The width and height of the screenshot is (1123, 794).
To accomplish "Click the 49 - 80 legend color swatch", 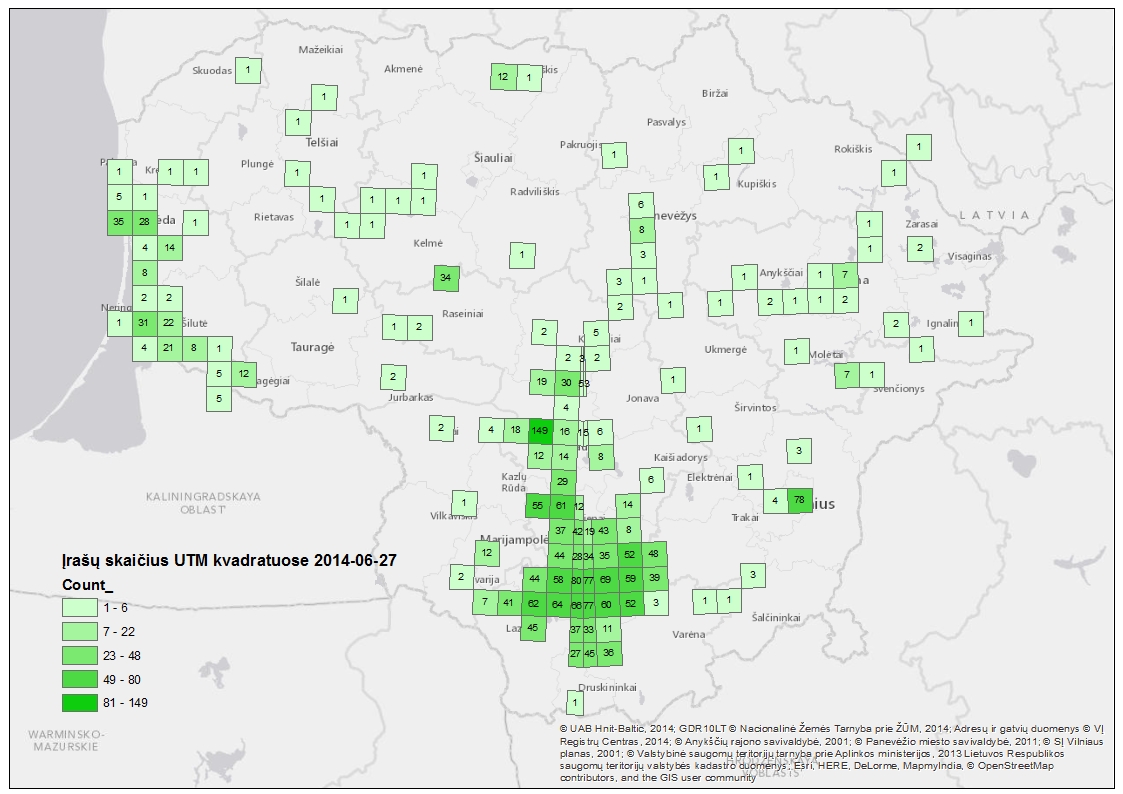I will pyautogui.click(x=81, y=679).
